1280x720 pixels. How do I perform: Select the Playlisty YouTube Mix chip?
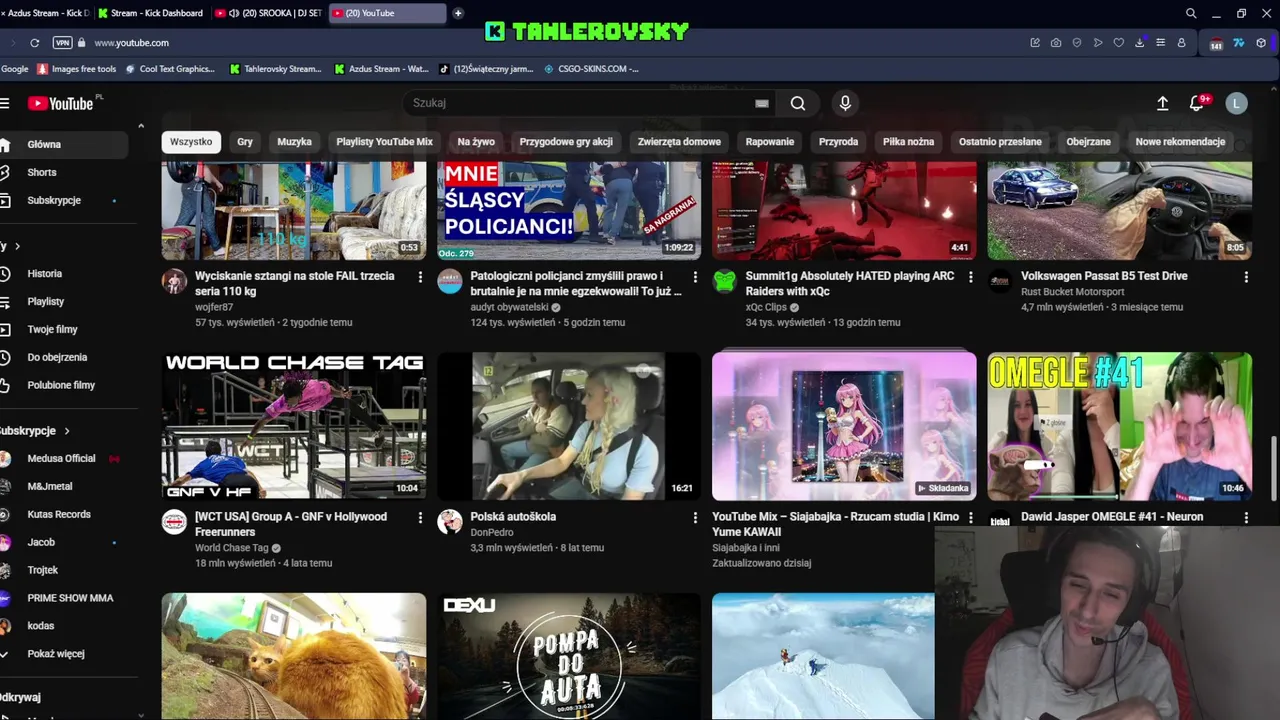tap(384, 142)
